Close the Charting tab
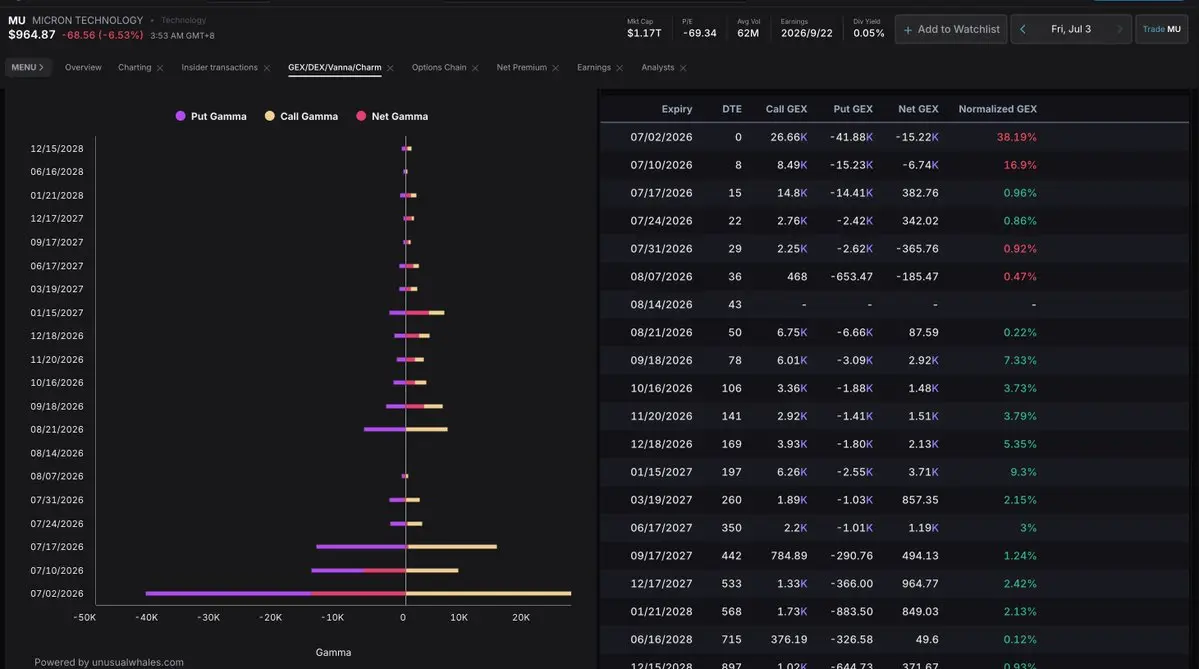 coord(160,68)
